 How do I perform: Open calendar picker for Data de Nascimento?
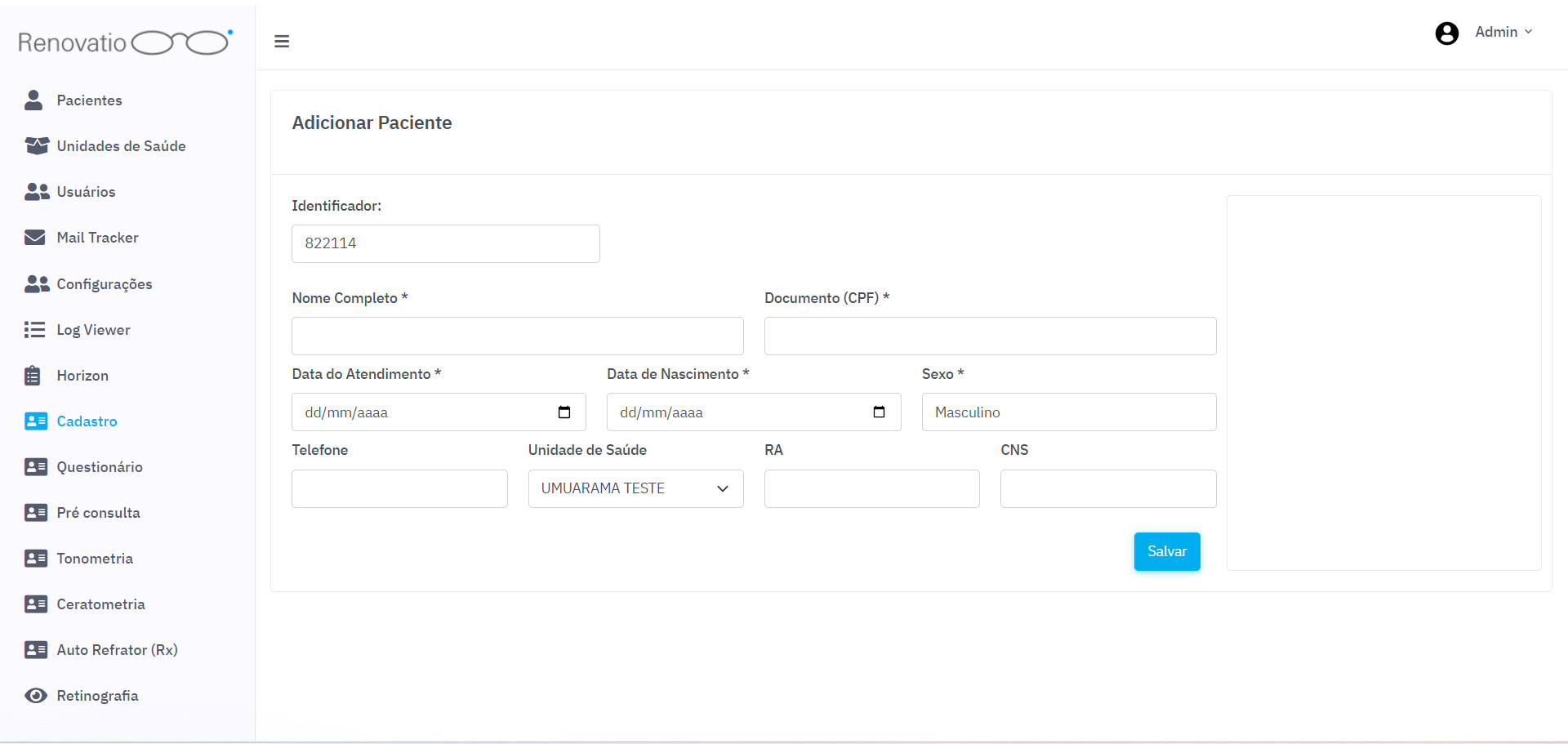[x=879, y=412]
